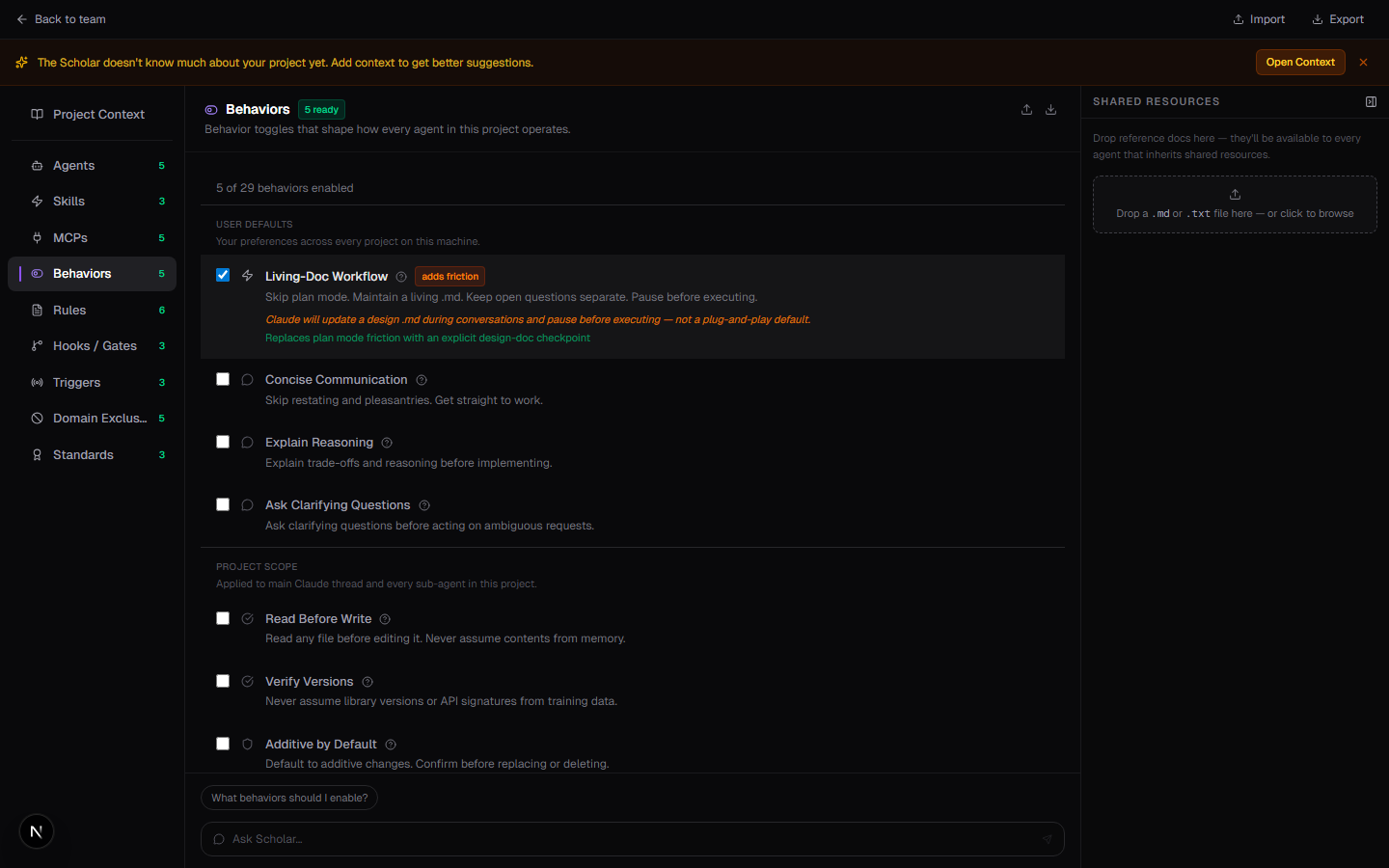Click the Rules document icon

coord(37,311)
